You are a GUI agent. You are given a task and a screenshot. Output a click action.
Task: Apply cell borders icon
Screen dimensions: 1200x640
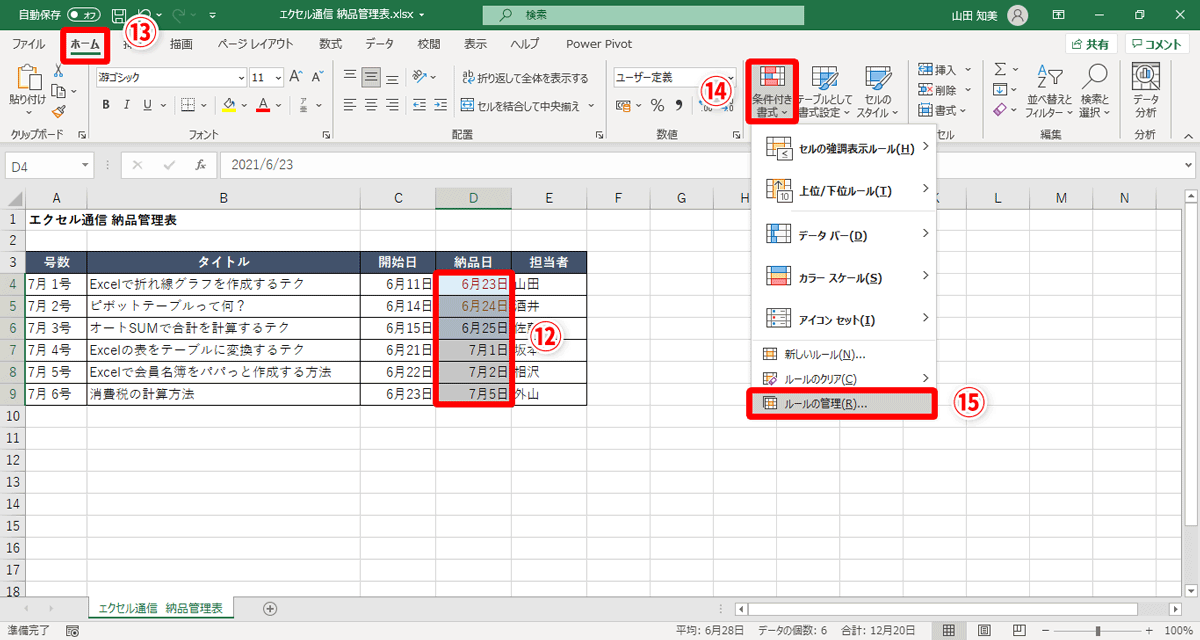[190, 104]
